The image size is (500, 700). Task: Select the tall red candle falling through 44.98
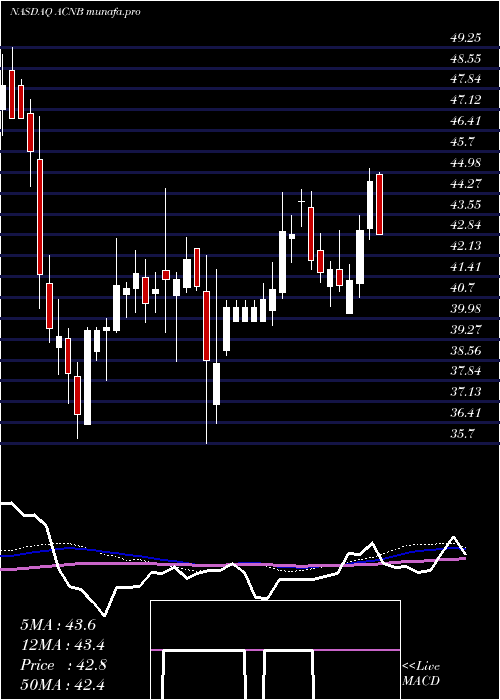point(40,217)
